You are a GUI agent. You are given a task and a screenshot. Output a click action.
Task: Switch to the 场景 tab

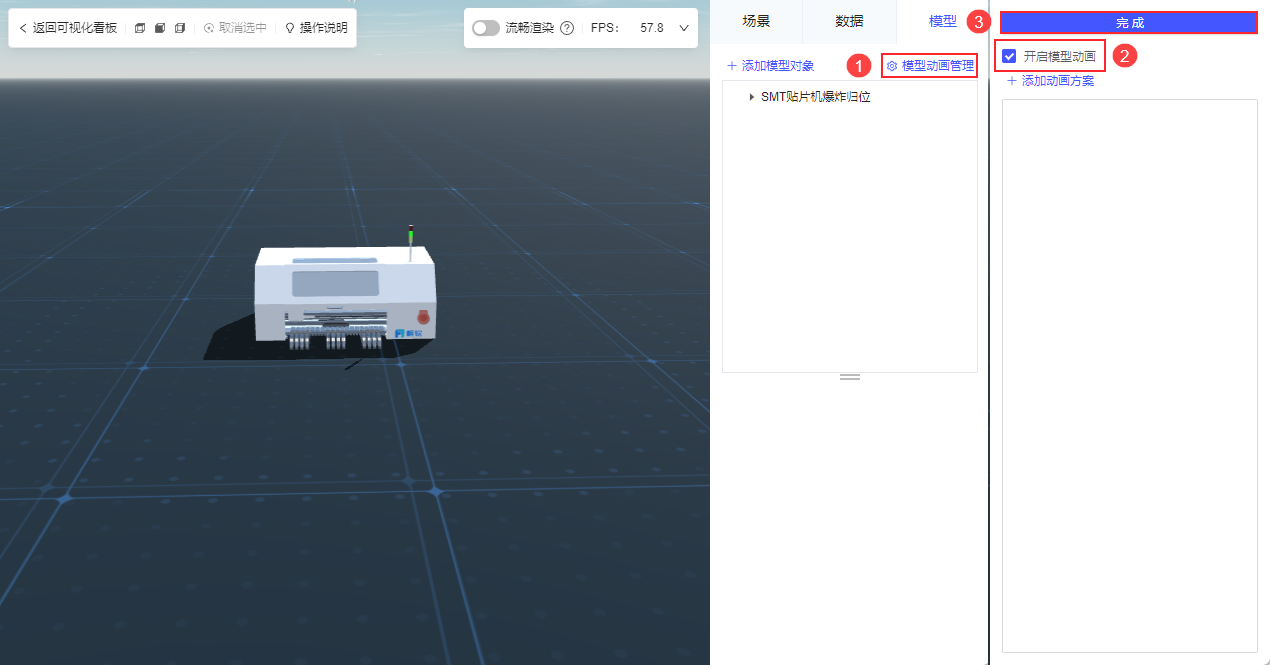pos(756,21)
